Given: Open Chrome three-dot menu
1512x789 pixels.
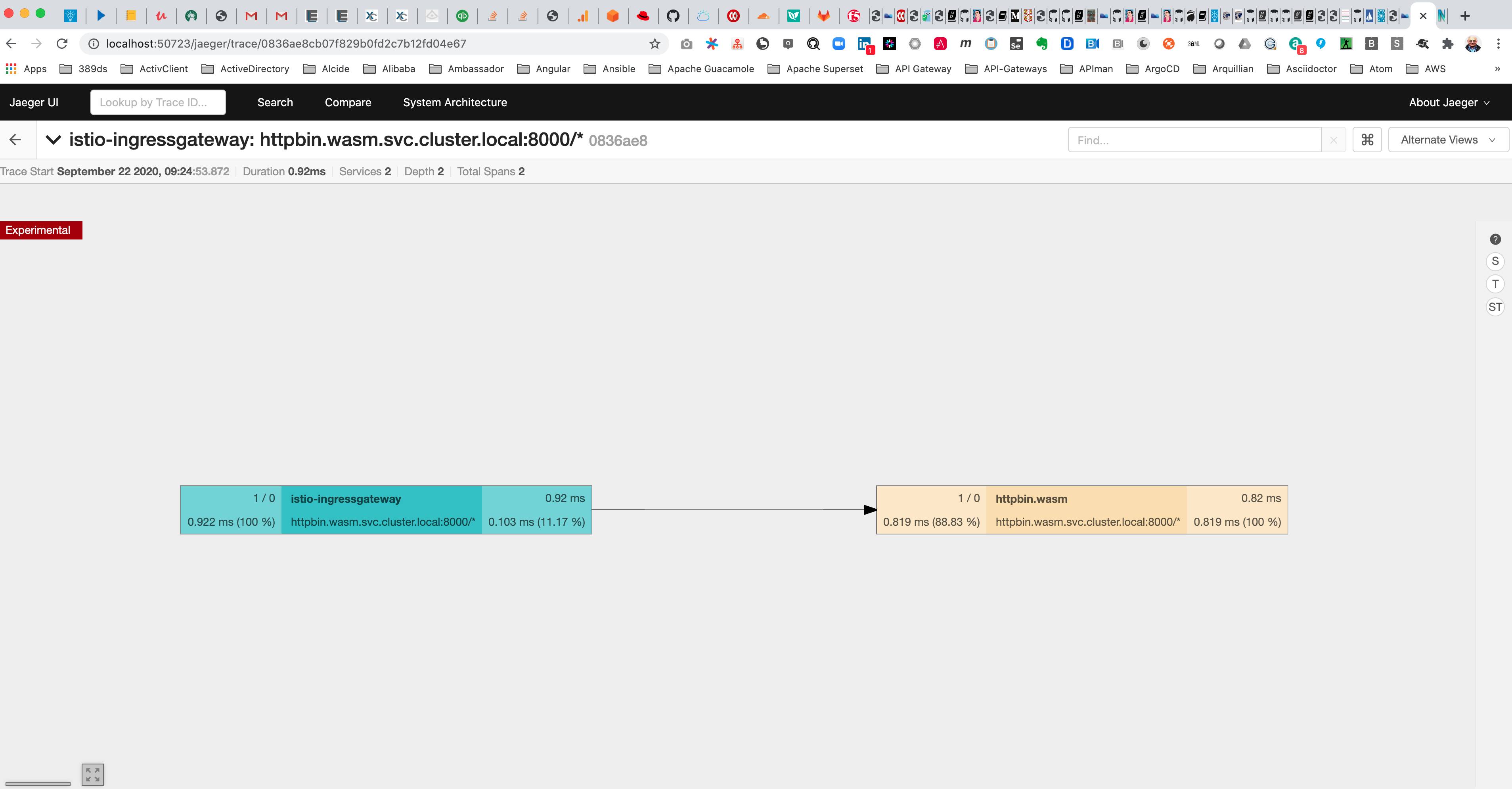Looking at the screenshot, I should pyautogui.click(x=1498, y=44).
